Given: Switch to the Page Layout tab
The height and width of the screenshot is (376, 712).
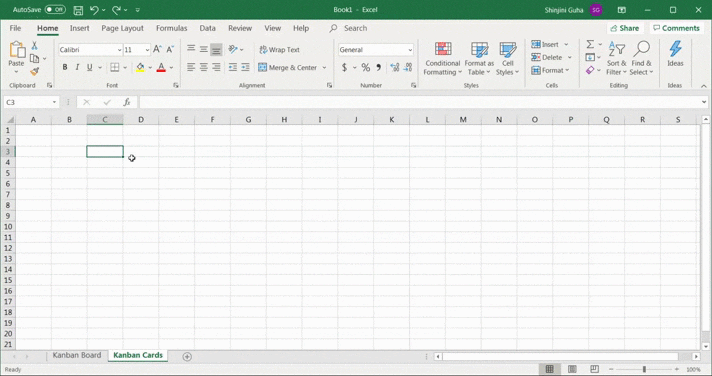Looking at the screenshot, I should tap(122, 28).
